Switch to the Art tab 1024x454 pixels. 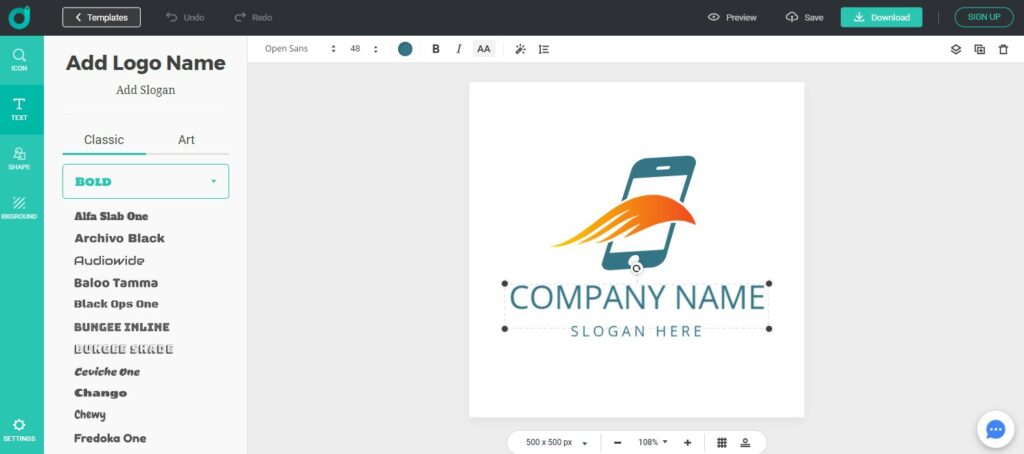click(186, 140)
